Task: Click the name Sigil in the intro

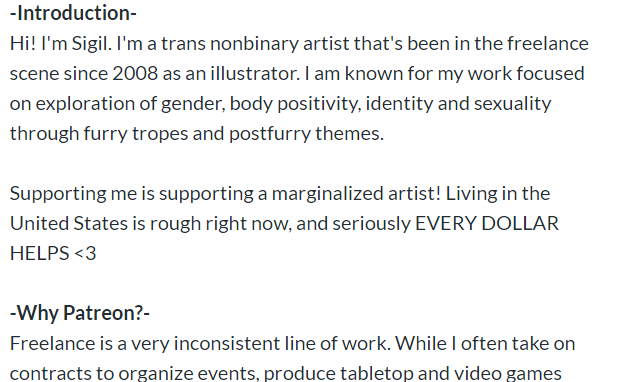Action: pyautogui.click(x=91, y=44)
